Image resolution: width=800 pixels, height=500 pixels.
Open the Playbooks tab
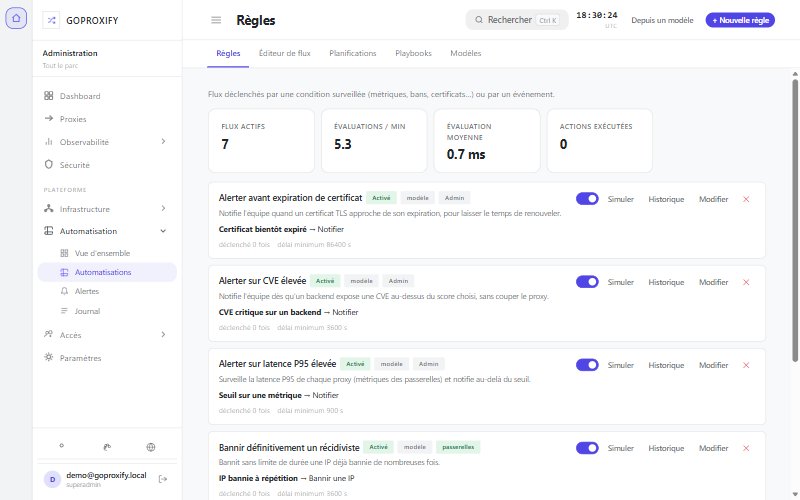click(413, 53)
